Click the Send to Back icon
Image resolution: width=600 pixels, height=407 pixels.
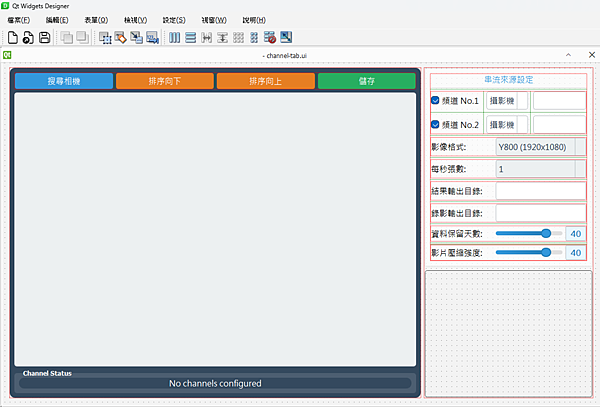click(67, 37)
